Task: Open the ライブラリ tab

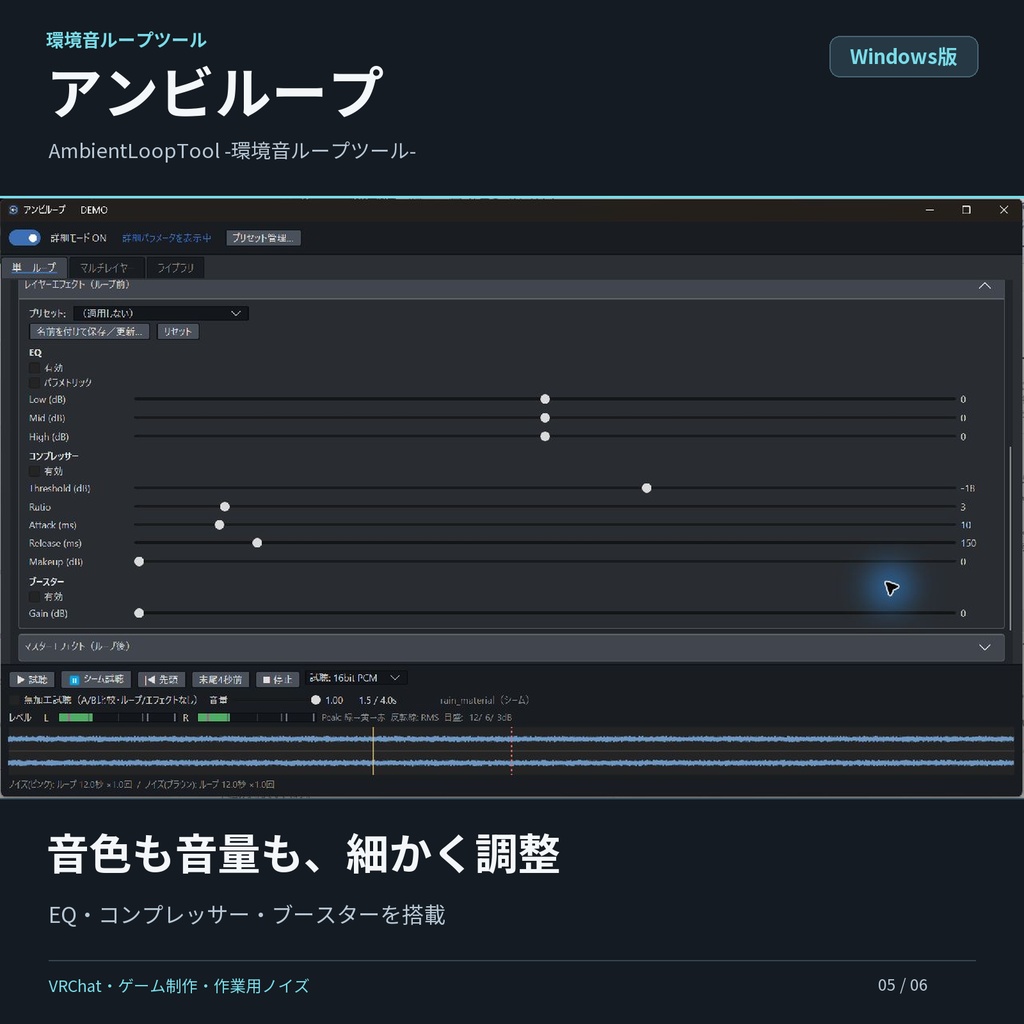Action: click(175, 268)
